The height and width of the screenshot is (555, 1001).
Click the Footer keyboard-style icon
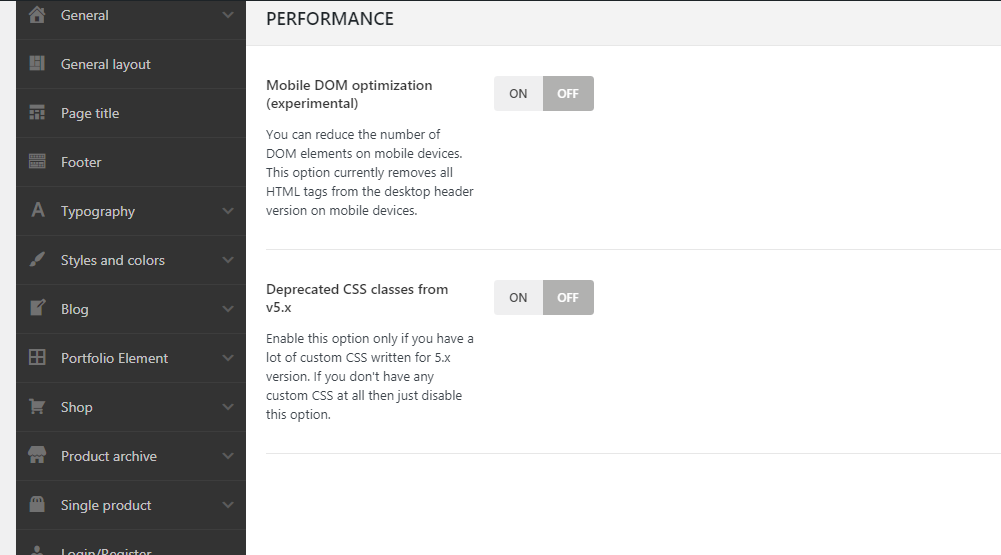37,162
